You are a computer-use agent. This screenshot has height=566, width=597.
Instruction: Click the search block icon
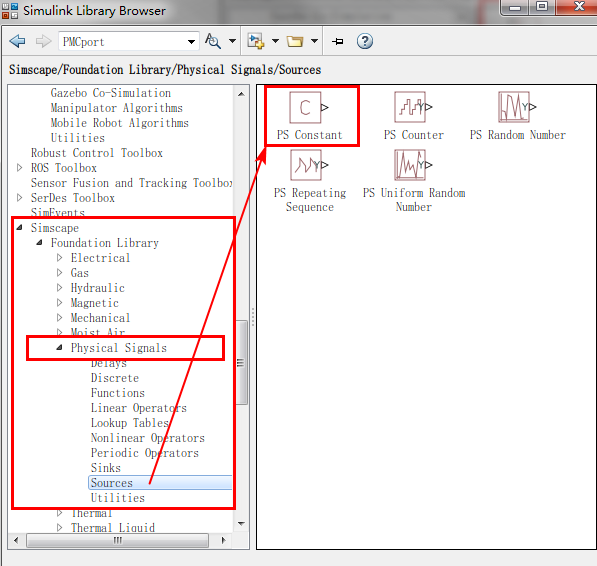213,41
